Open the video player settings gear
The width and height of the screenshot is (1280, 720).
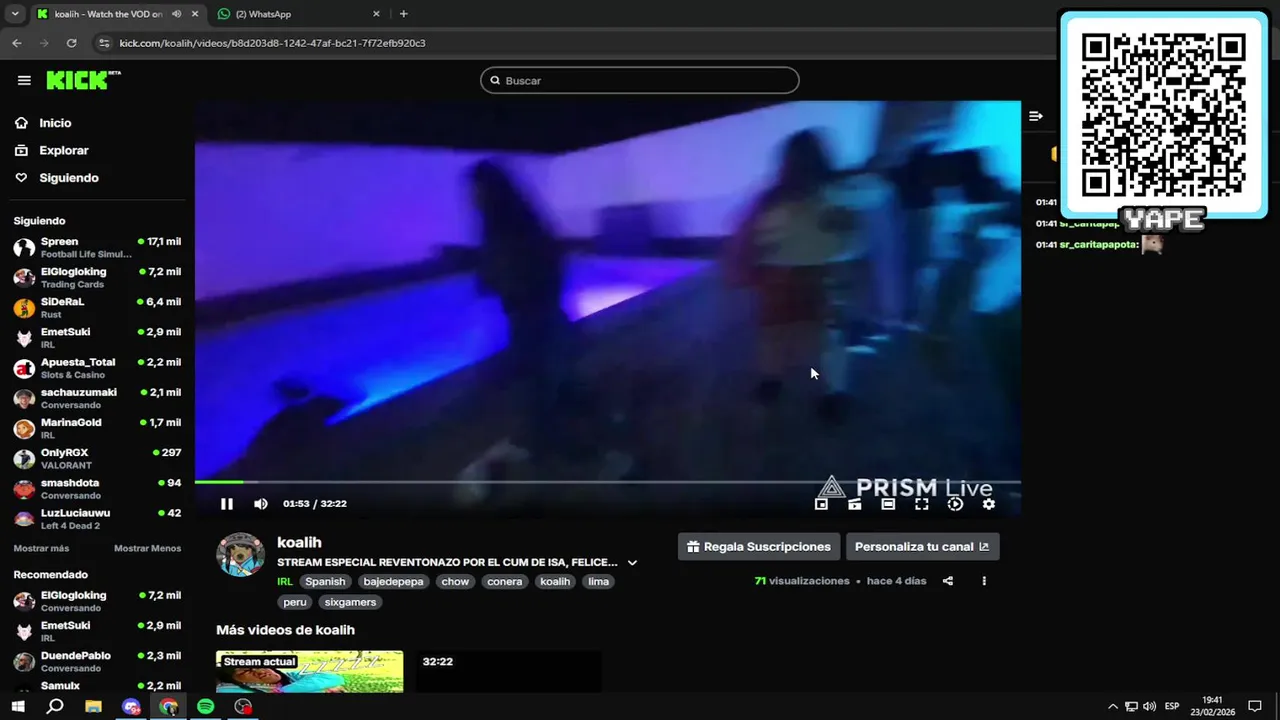point(989,504)
